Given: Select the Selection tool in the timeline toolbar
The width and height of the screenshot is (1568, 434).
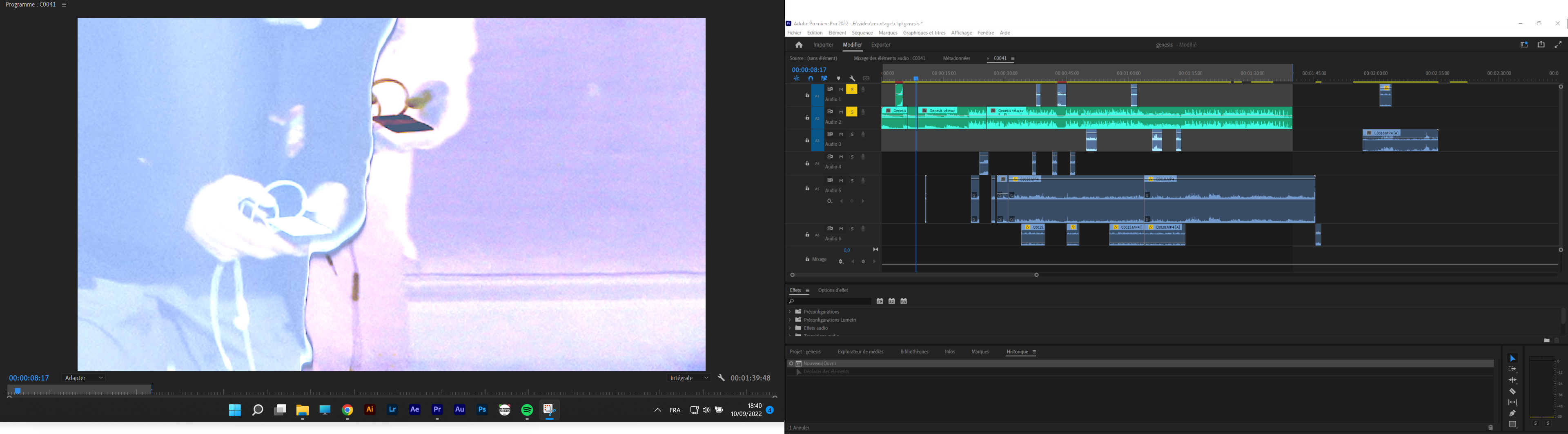Looking at the screenshot, I should (1513, 358).
